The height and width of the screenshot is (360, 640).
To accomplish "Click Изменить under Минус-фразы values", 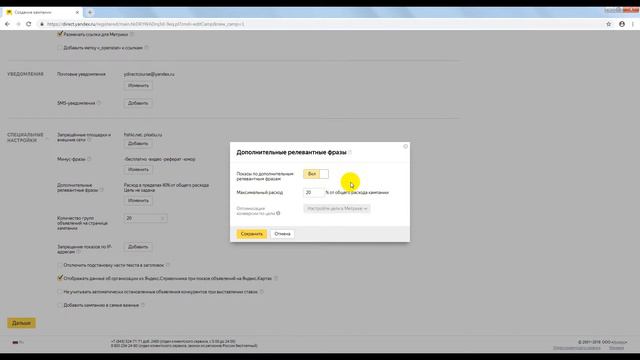I will [138, 169].
